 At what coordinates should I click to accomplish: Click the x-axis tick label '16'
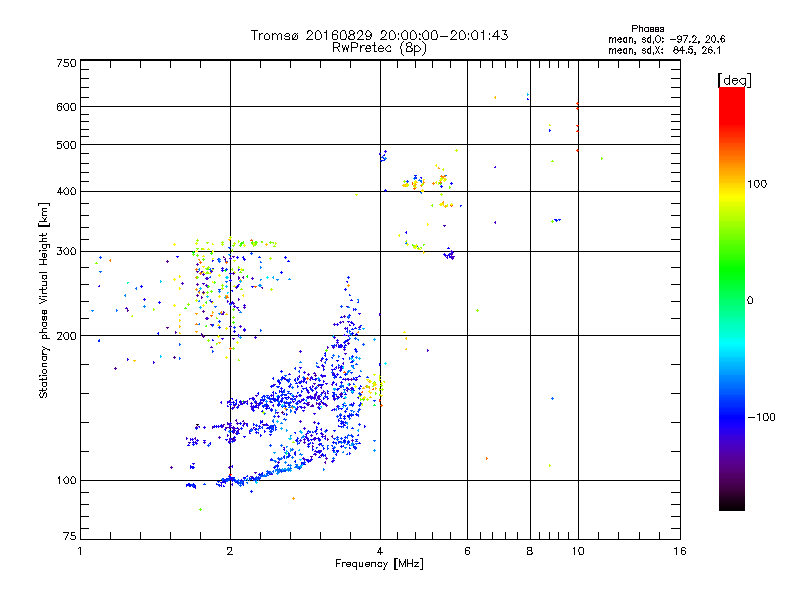pos(680,551)
